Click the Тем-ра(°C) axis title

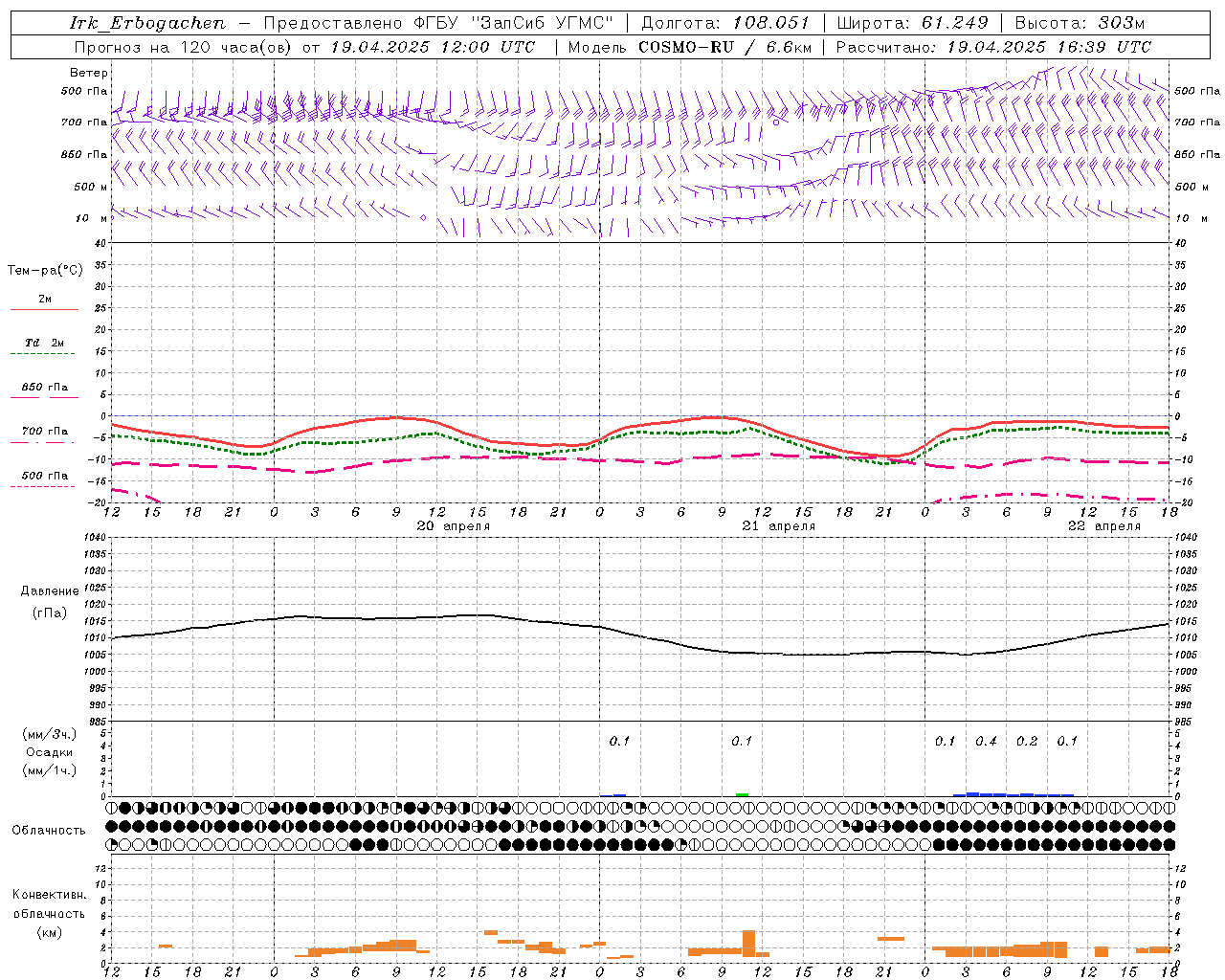point(45,271)
